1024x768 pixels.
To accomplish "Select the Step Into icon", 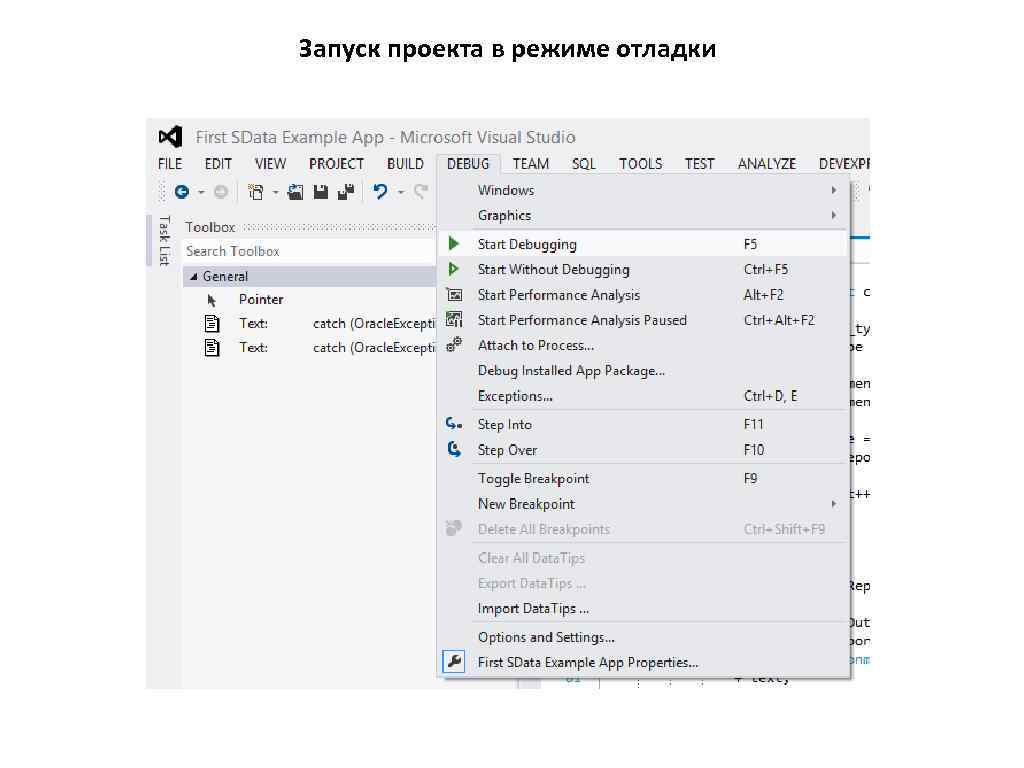I will click(x=454, y=424).
